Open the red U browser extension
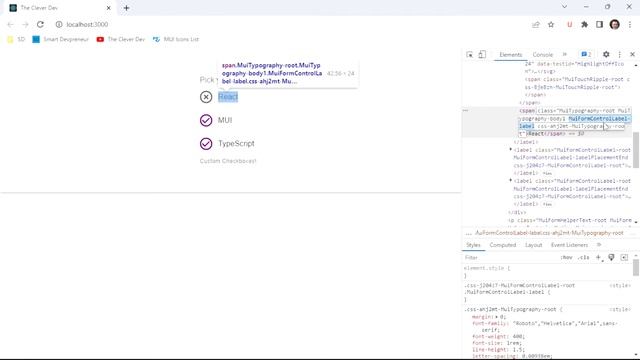This screenshot has height=360, width=640. coord(569,24)
